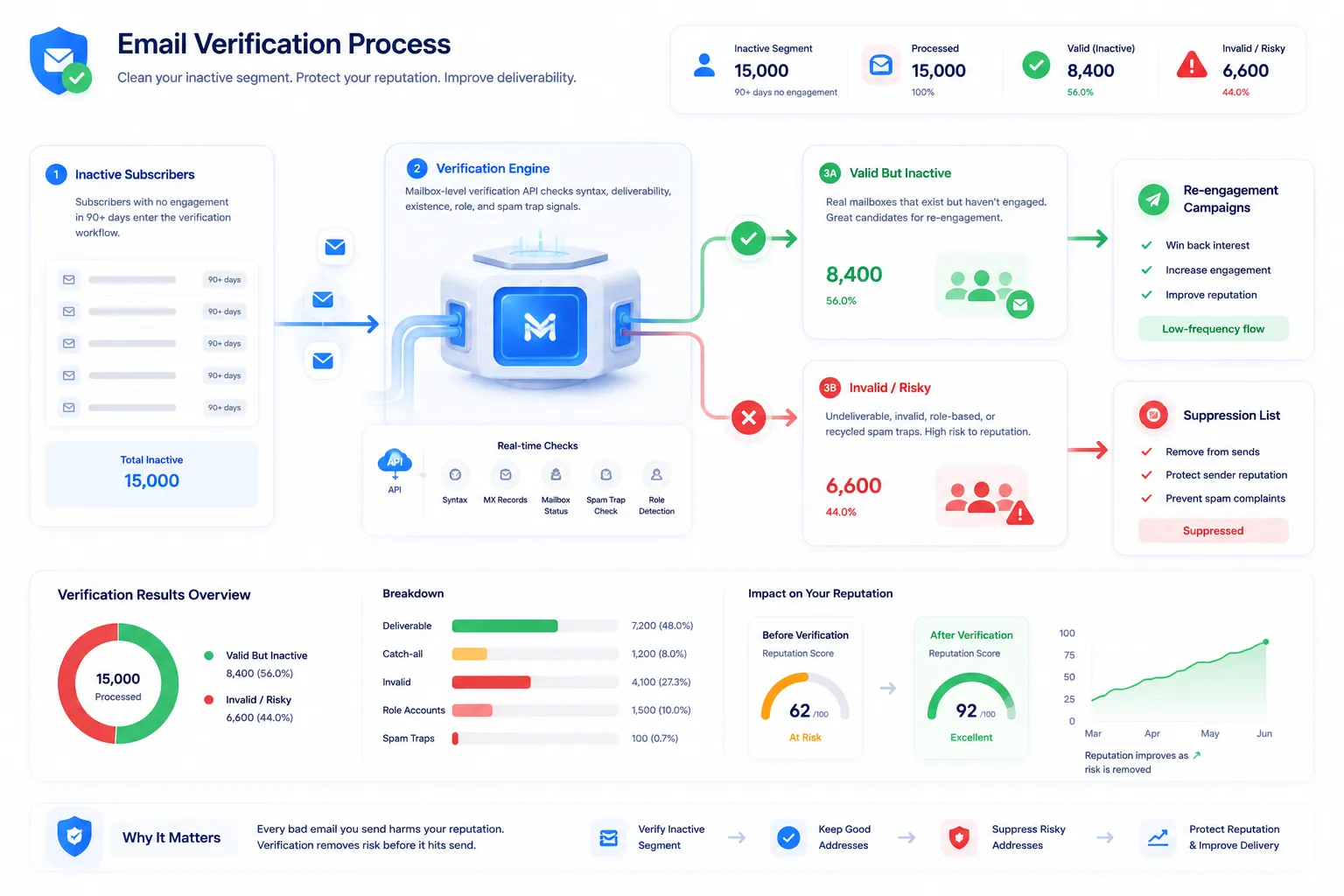Click the '1,500 (10.0%)' value
The width and height of the screenshot is (1344, 896).
[x=661, y=710]
